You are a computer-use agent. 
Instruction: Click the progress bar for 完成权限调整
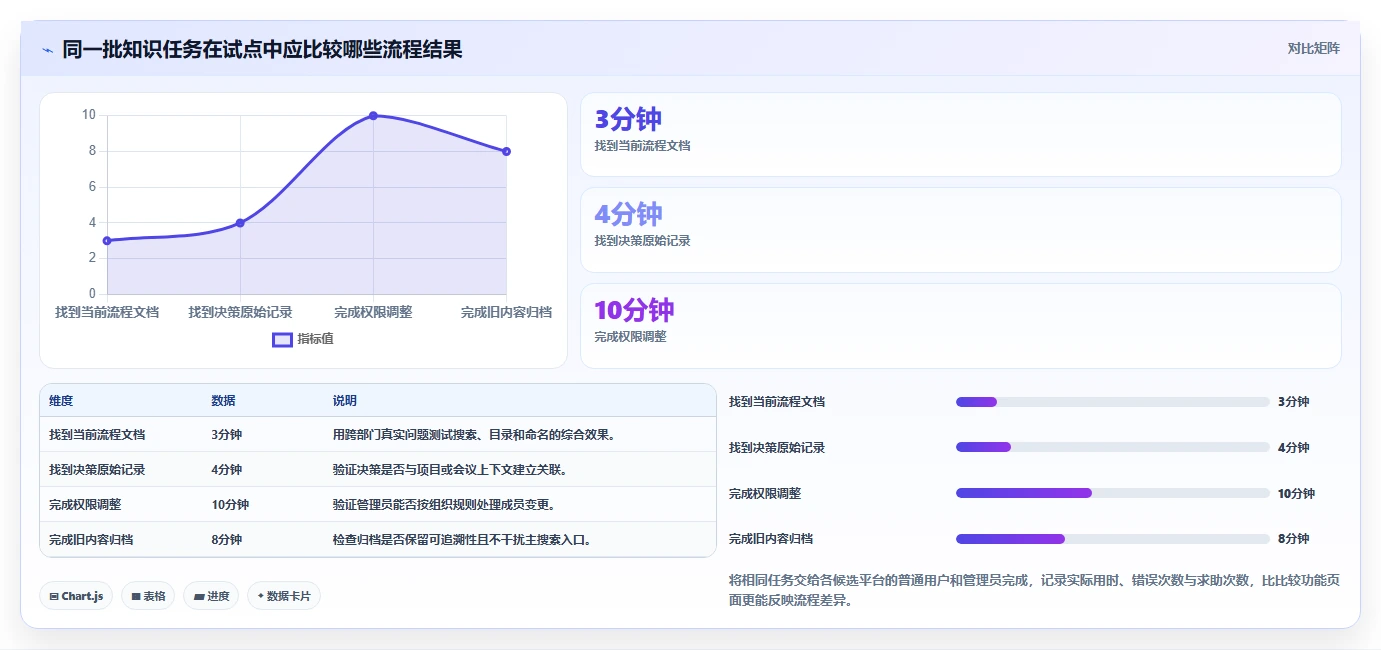coord(1113,493)
